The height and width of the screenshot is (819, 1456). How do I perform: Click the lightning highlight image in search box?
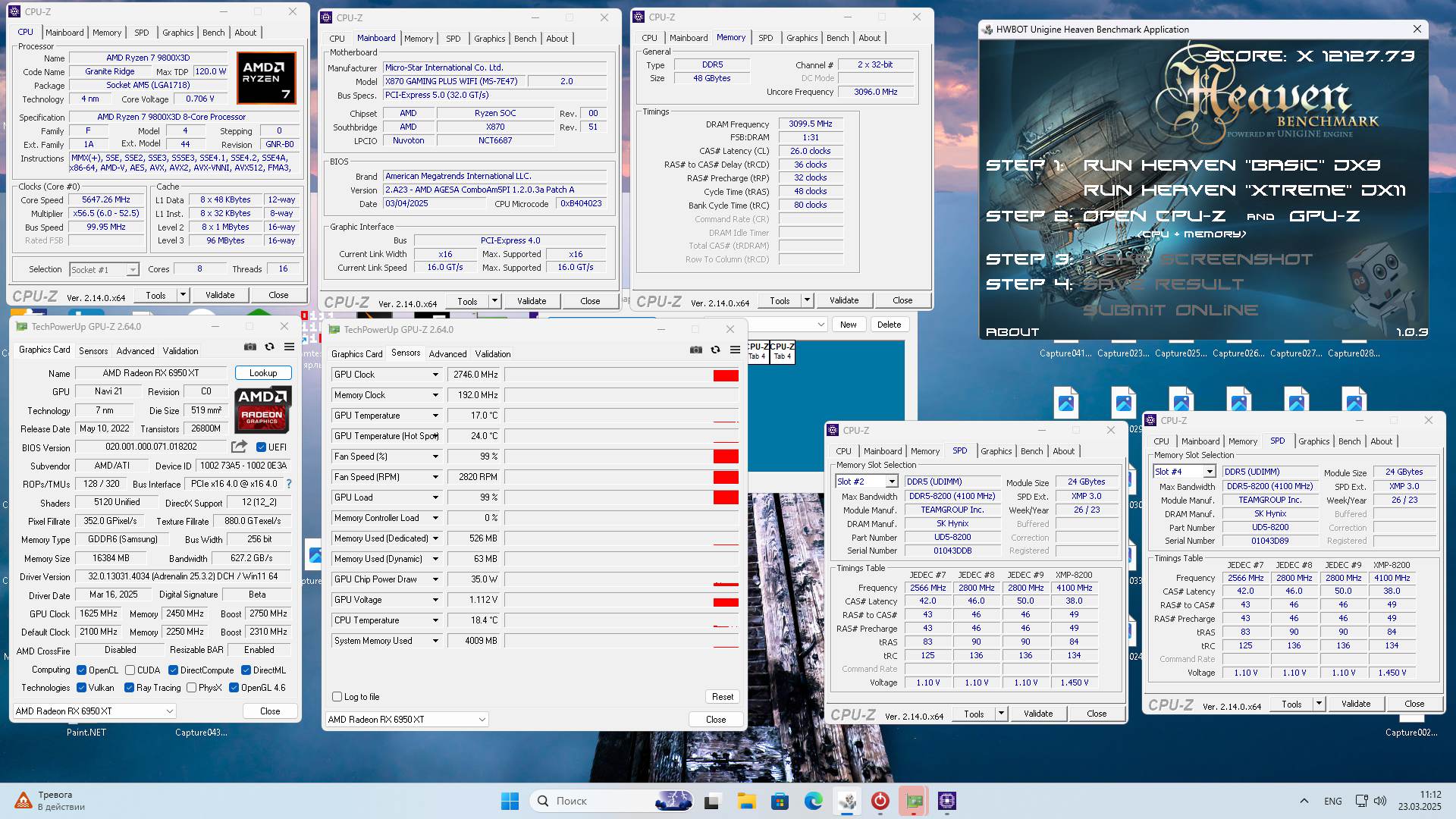coord(673,801)
